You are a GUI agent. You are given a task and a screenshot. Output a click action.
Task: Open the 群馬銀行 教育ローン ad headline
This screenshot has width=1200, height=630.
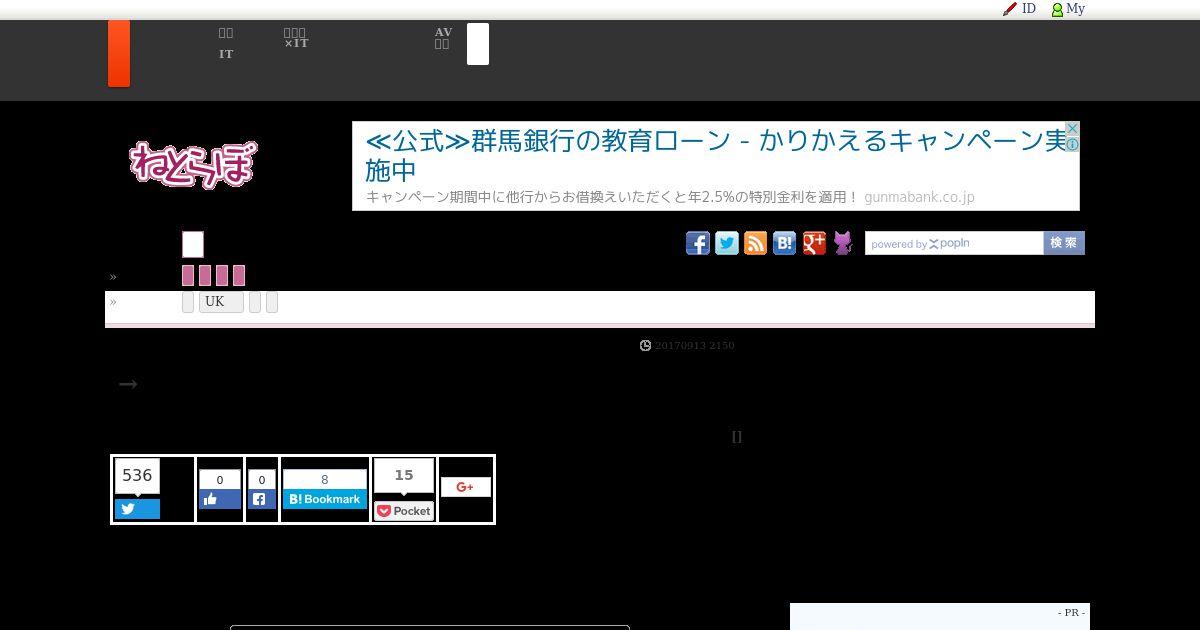click(x=715, y=154)
